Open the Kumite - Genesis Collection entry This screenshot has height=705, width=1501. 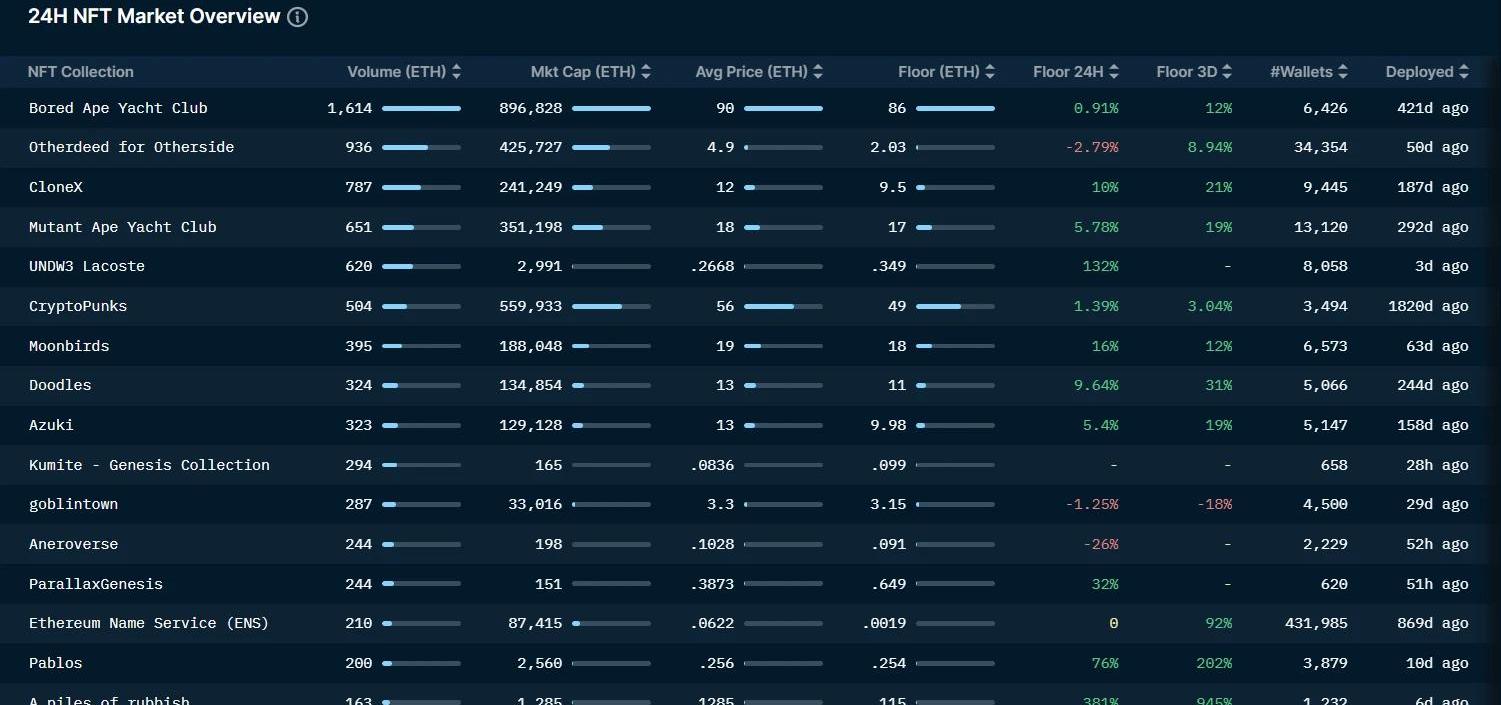pos(149,465)
